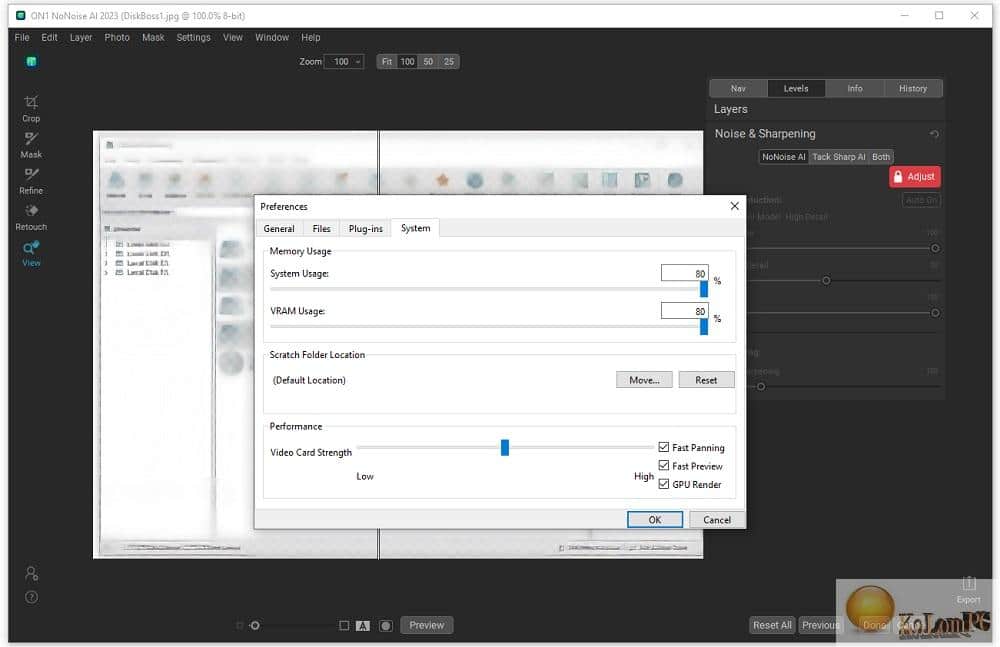Open the Layer menu
Screen dimensions: 1000x647
click(81, 38)
